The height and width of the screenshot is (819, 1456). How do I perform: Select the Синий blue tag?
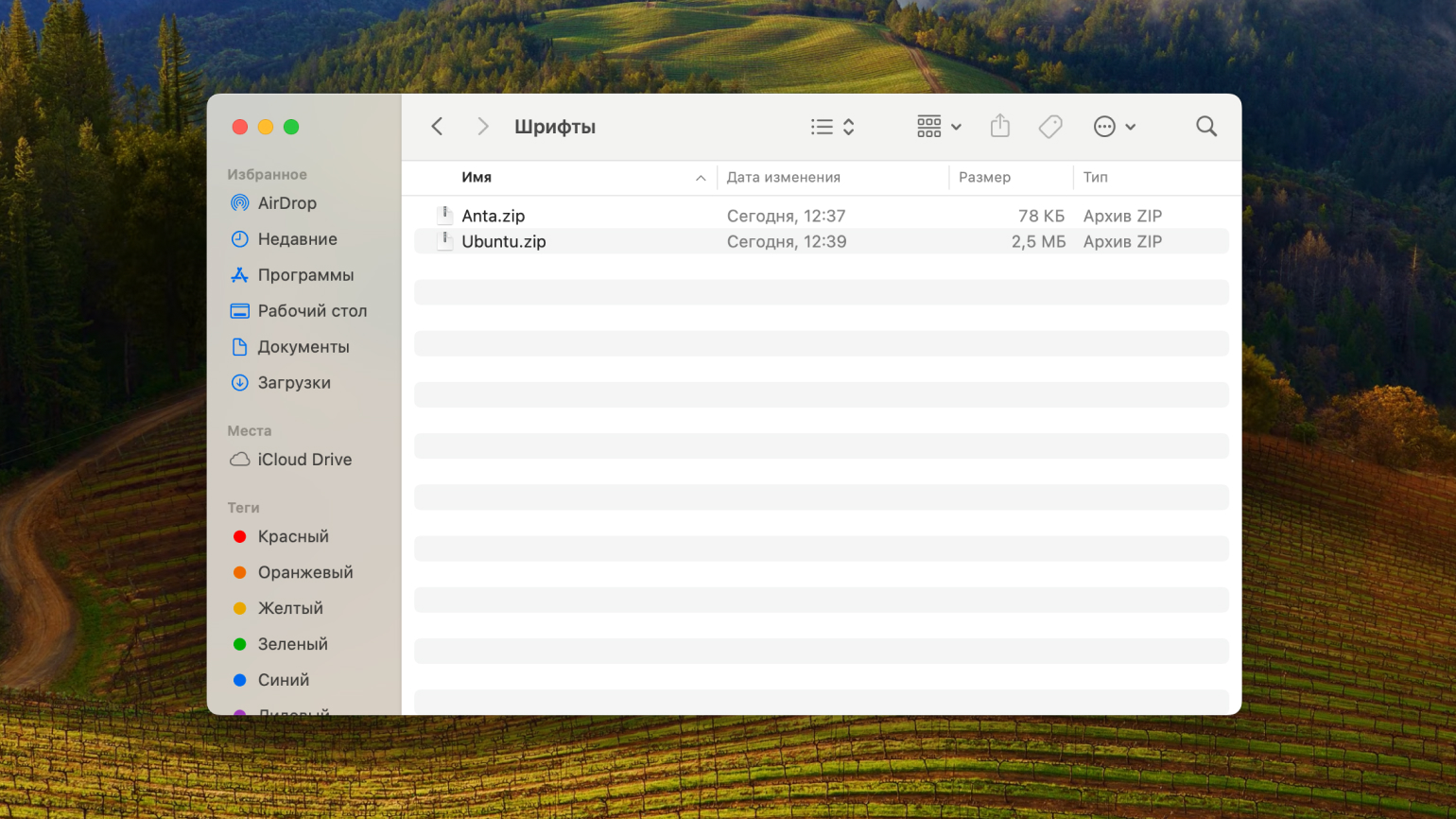click(283, 680)
